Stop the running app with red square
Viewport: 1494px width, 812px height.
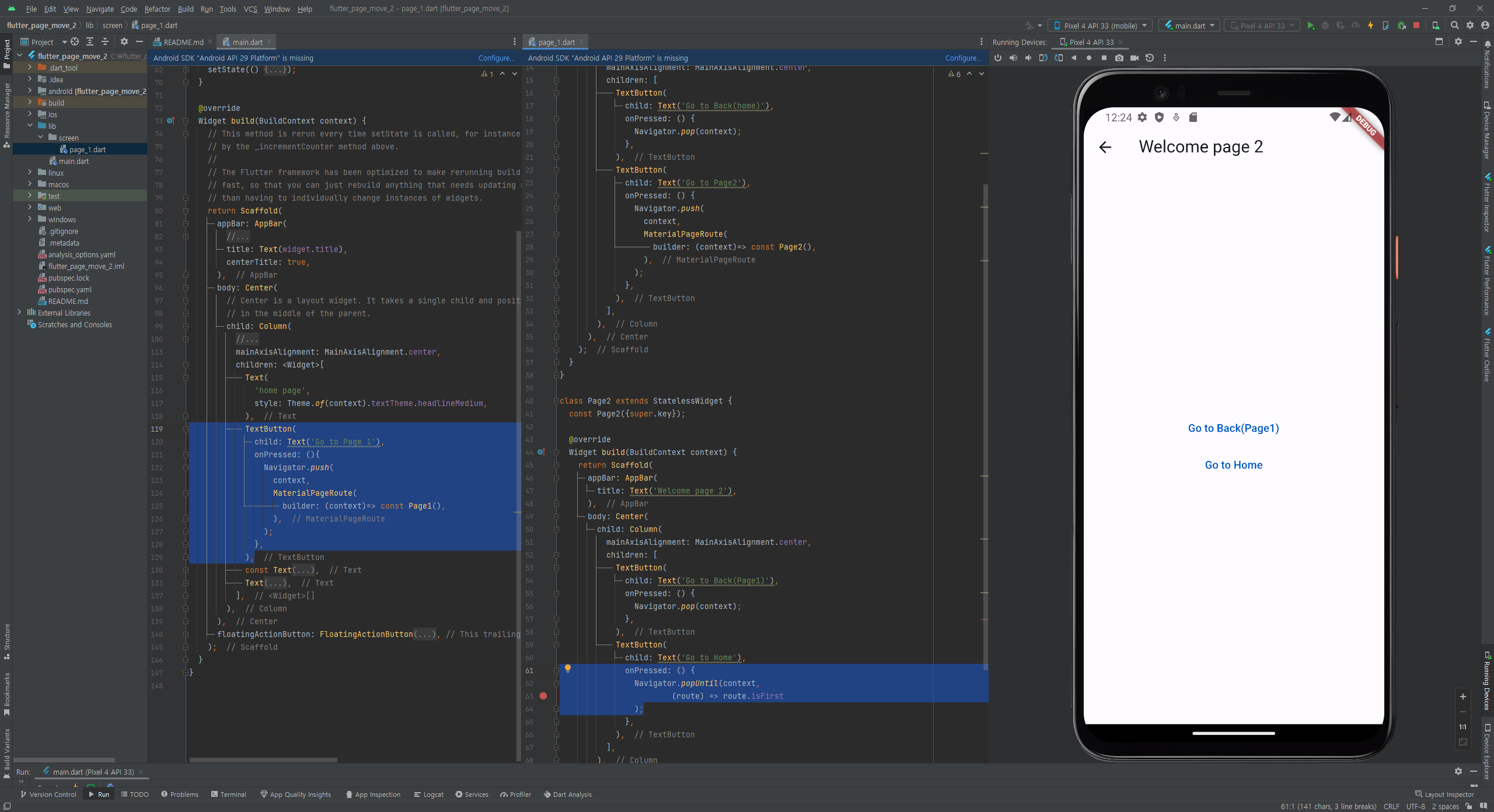click(1416, 26)
